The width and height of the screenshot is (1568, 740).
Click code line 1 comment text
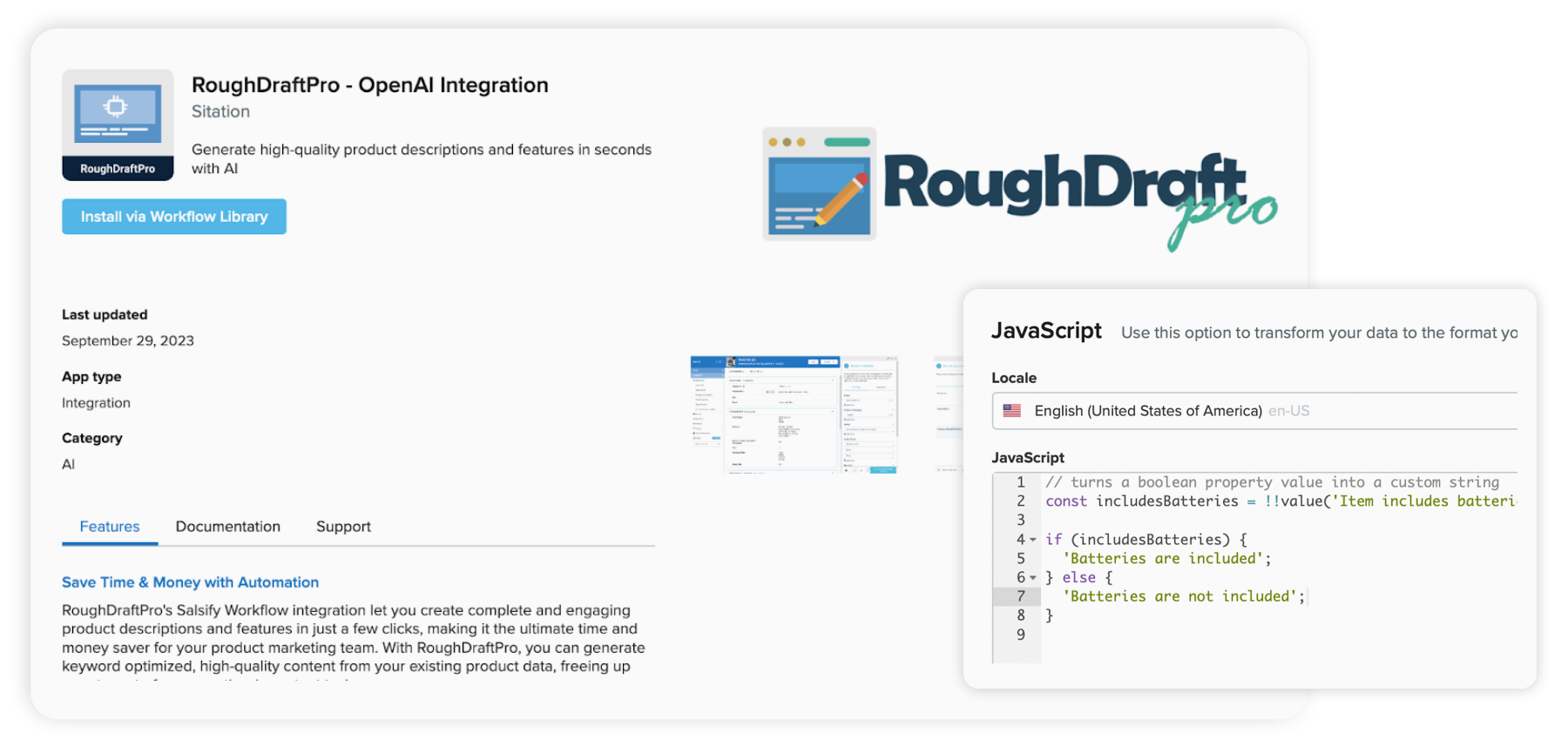[x=1273, y=482]
